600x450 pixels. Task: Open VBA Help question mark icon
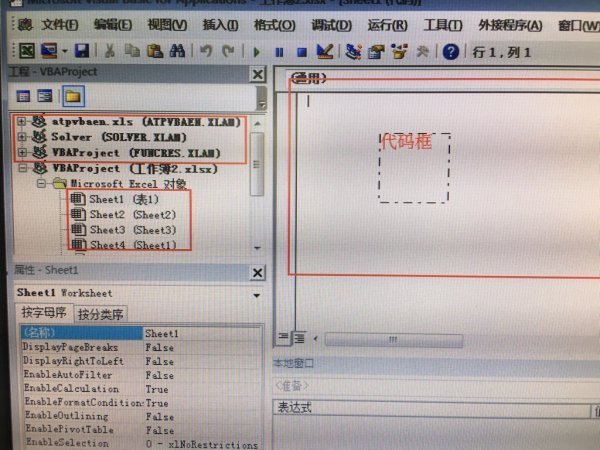point(450,52)
